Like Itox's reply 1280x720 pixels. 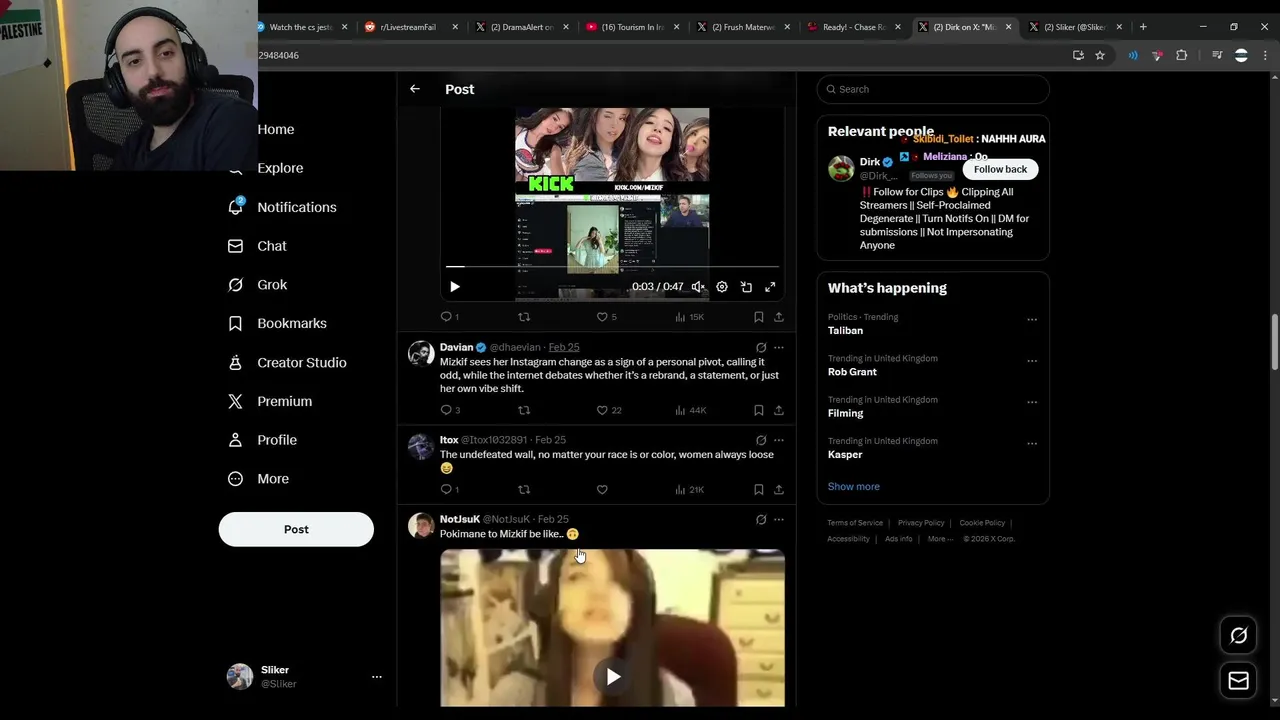point(602,489)
